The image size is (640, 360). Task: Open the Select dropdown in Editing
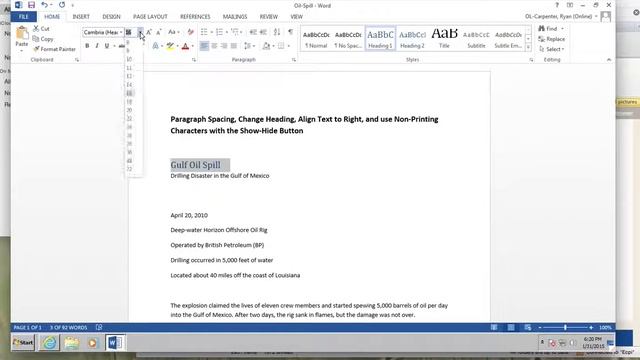tap(552, 49)
